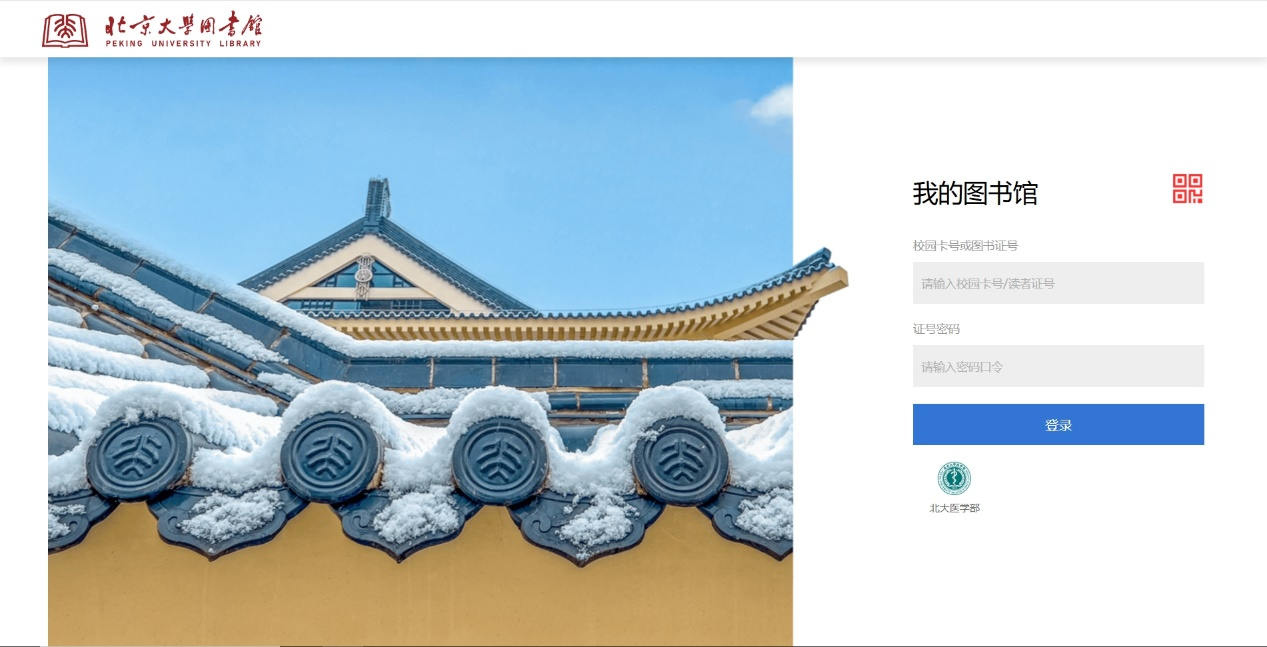Select the 北大医学部 round emblem

(x=954, y=478)
